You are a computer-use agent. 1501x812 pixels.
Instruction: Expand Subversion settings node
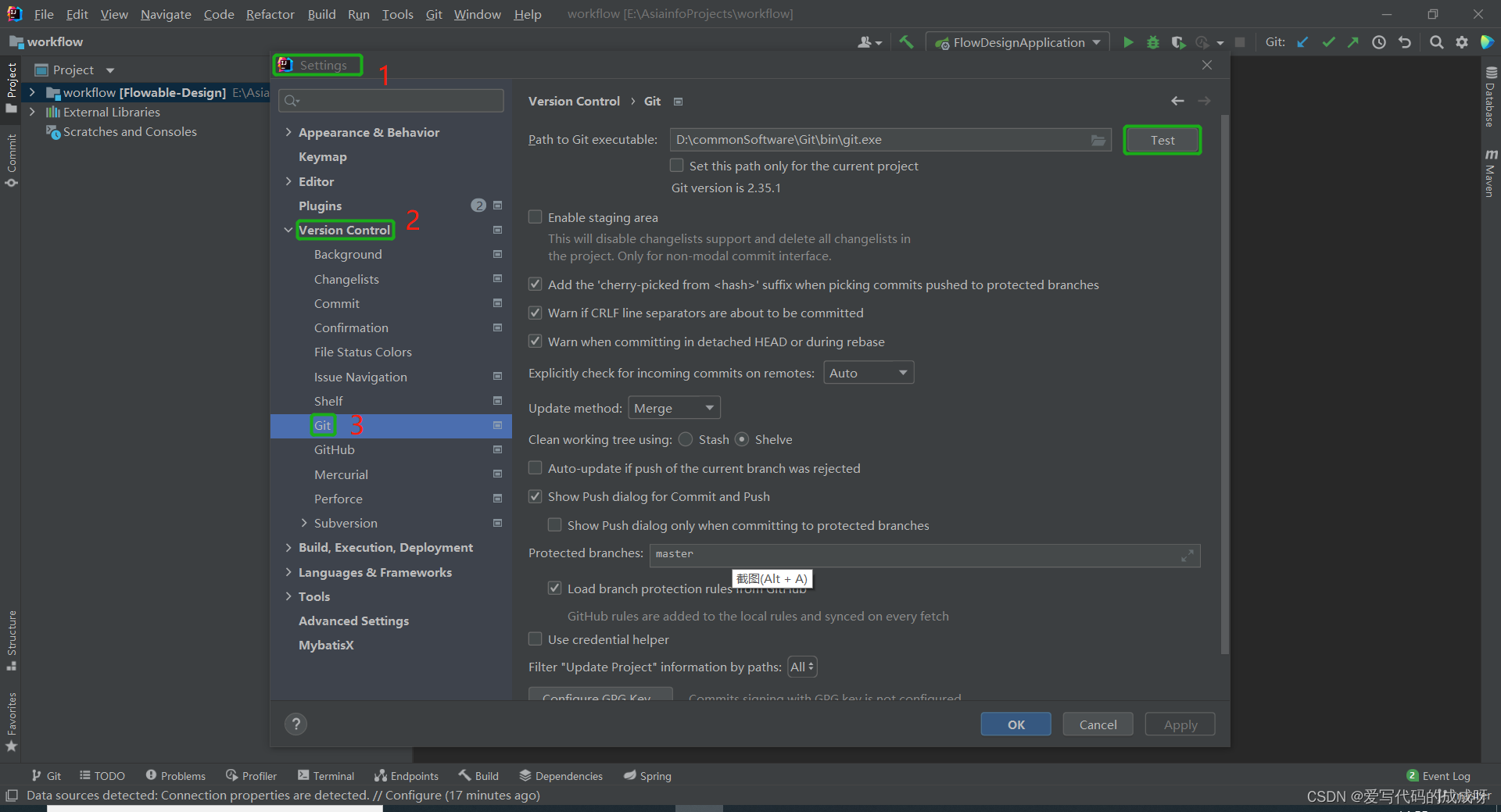[x=304, y=523]
